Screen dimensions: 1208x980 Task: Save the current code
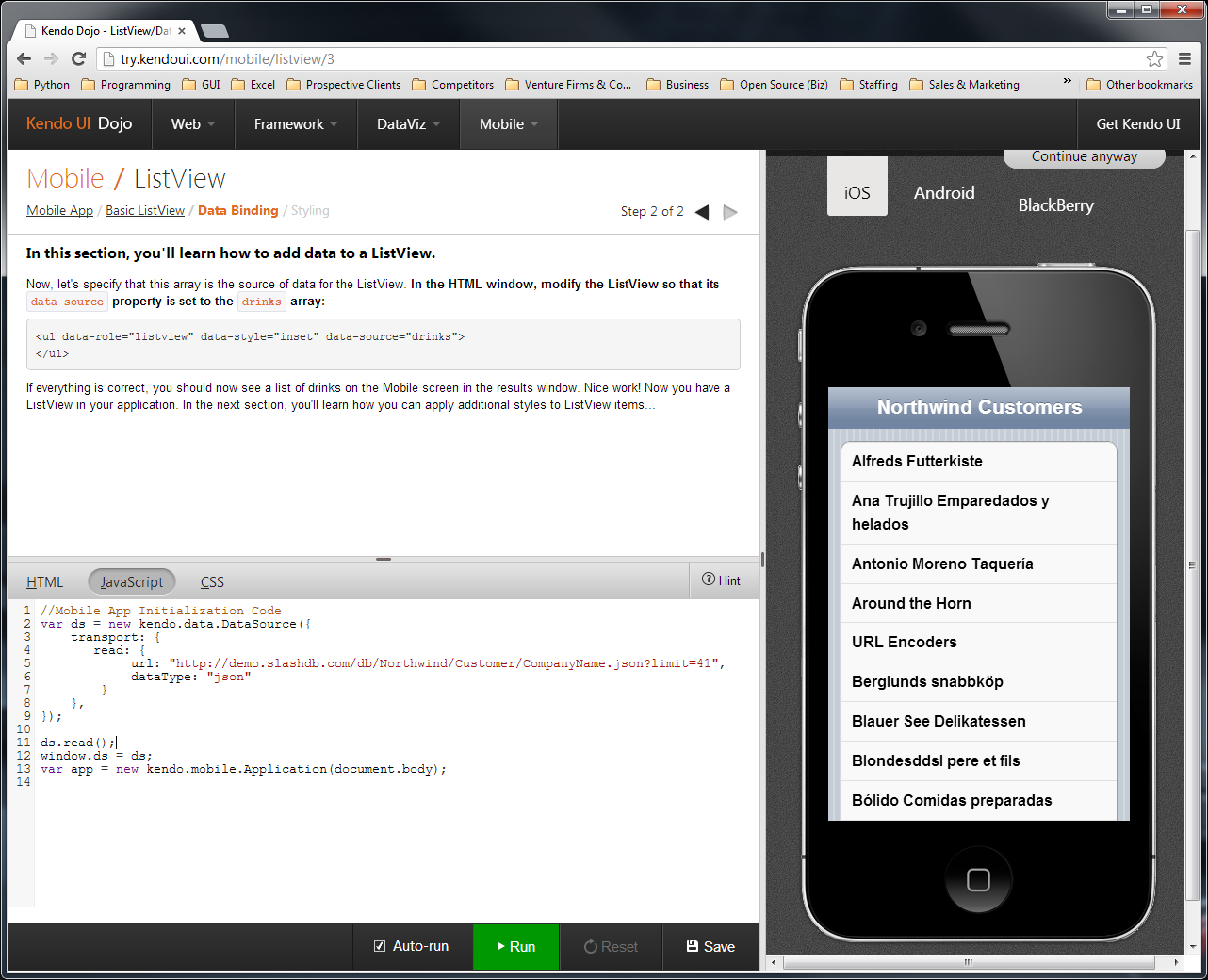(x=710, y=947)
